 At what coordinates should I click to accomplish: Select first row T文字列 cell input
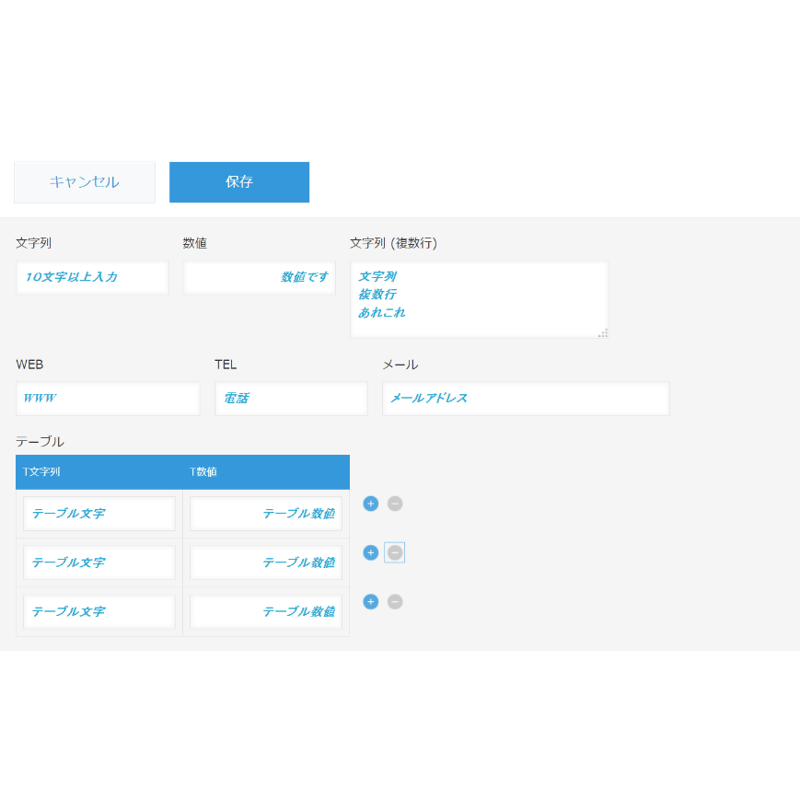tap(99, 513)
